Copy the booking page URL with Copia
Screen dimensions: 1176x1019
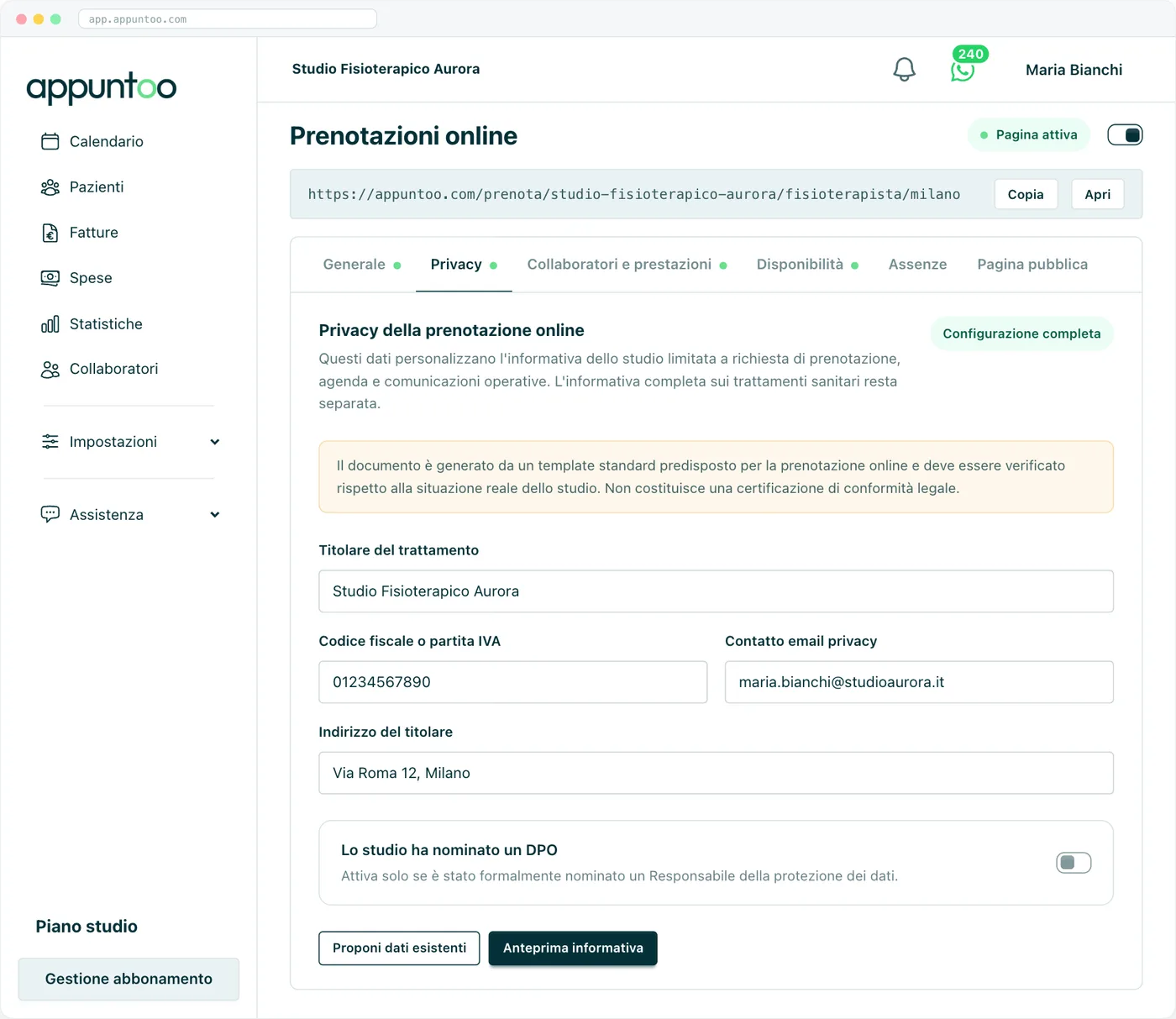coord(1026,194)
